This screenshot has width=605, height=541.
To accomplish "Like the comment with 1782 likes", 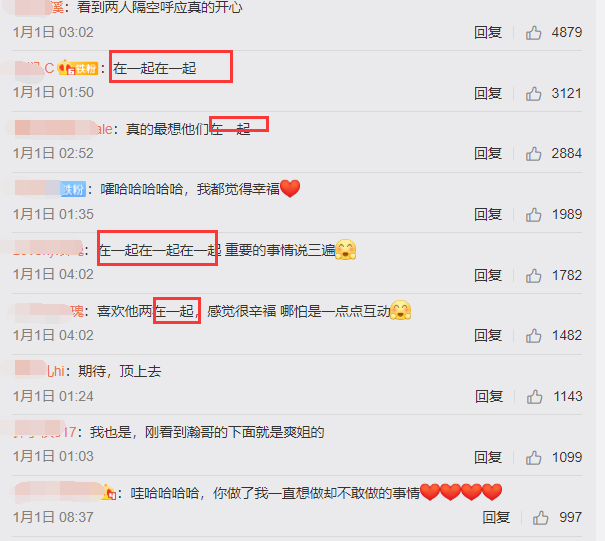I will (533, 276).
